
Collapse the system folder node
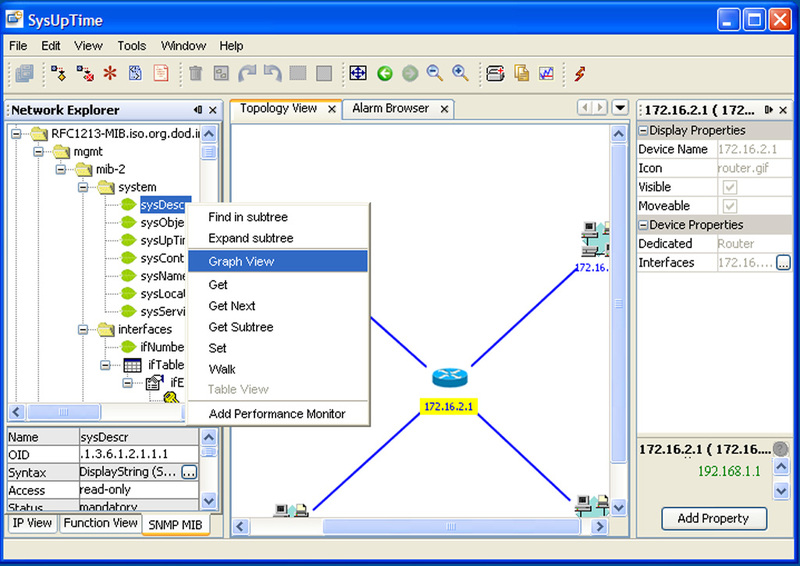[x=83, y=187]
